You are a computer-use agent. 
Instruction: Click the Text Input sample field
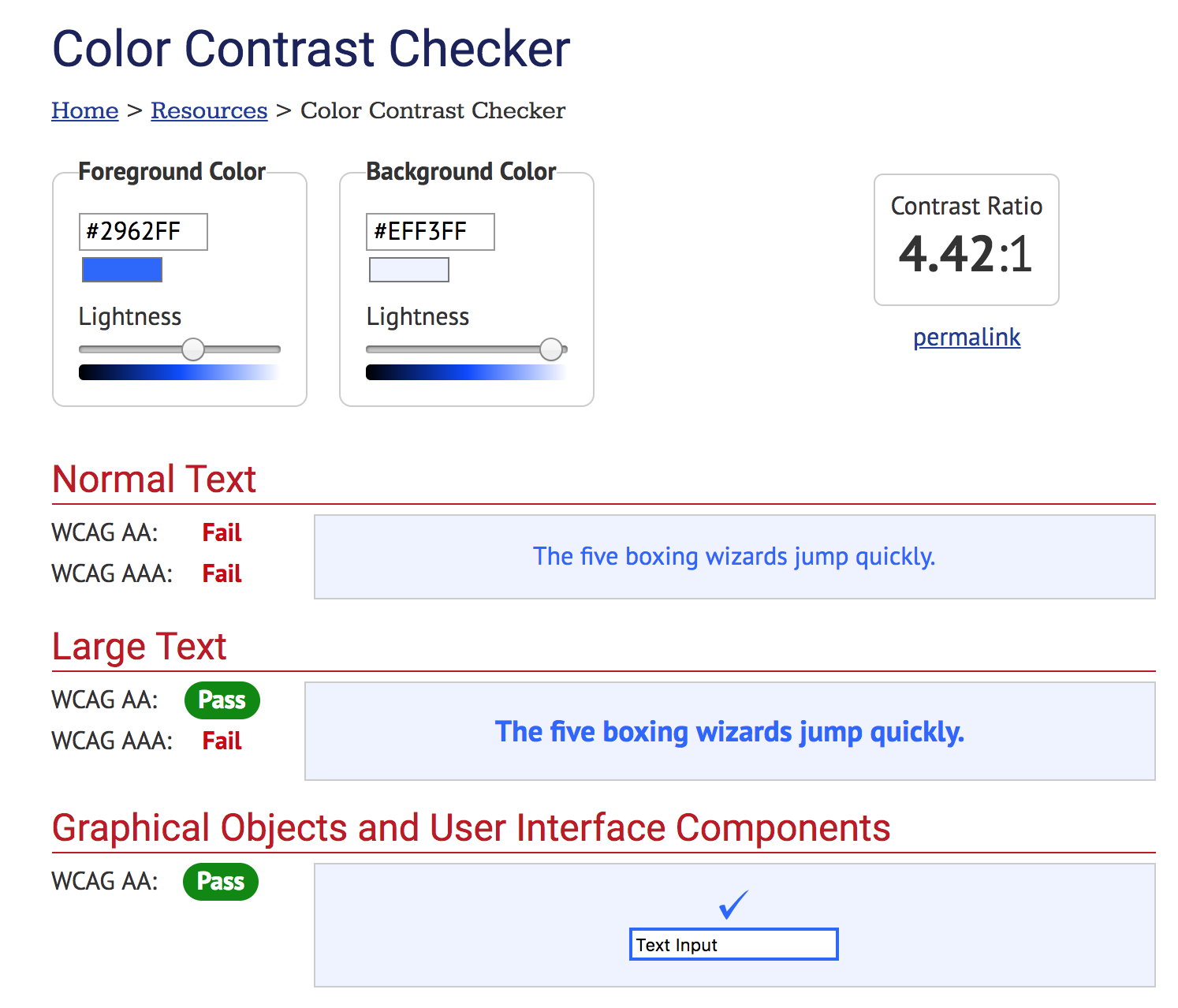[x=733, y=944]
